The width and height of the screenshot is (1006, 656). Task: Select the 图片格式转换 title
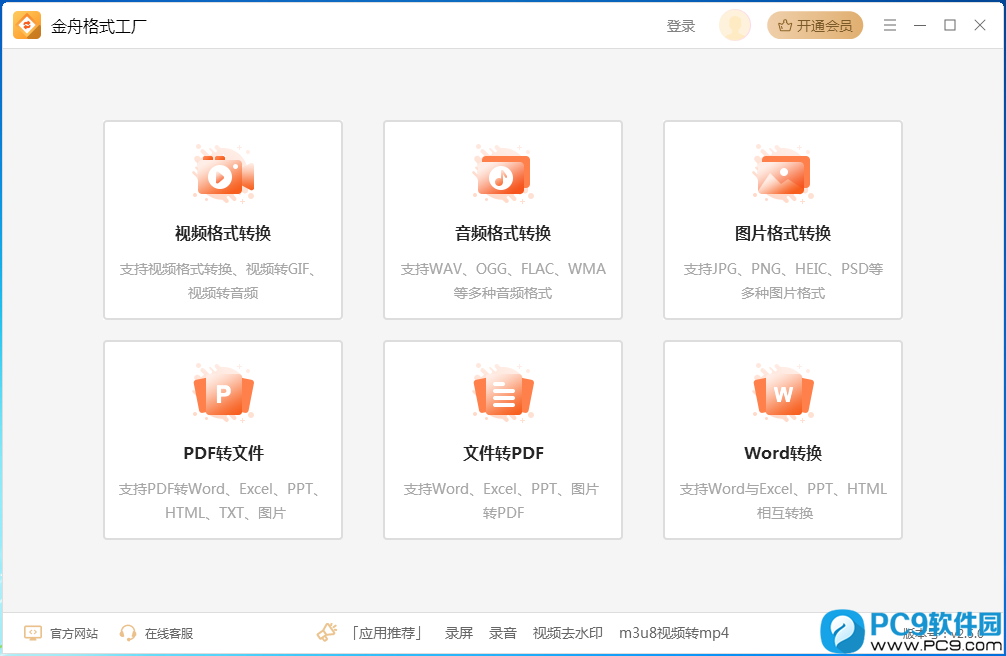coord(783,233)
